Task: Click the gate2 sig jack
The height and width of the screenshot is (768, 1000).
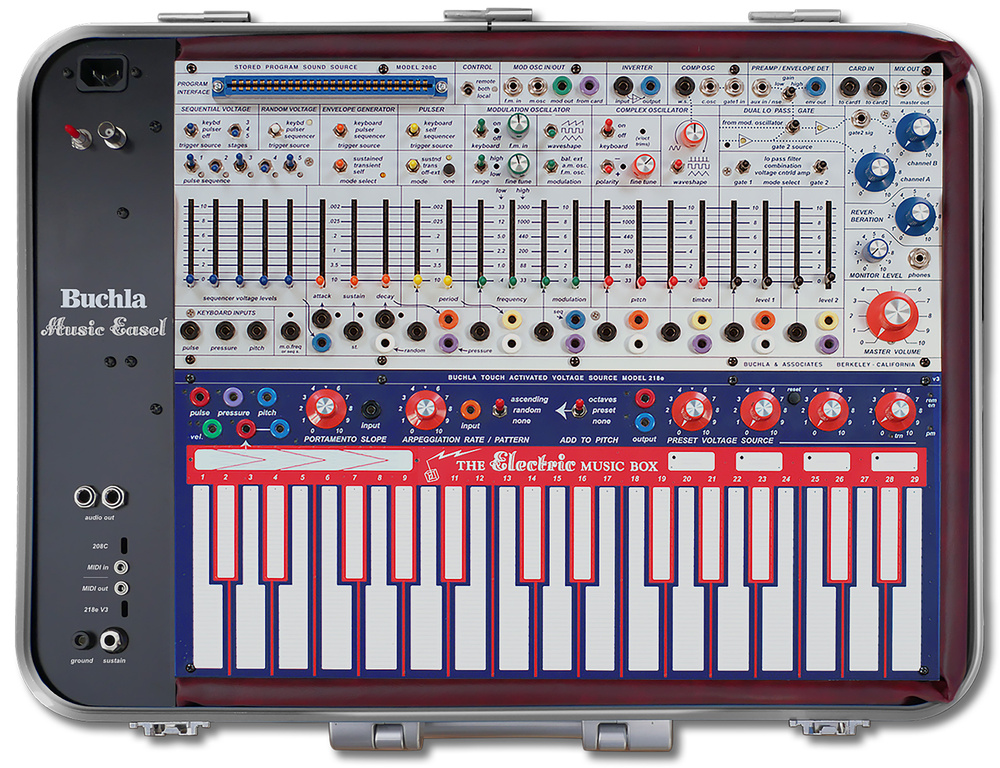Action: click(x=860, y=119)
